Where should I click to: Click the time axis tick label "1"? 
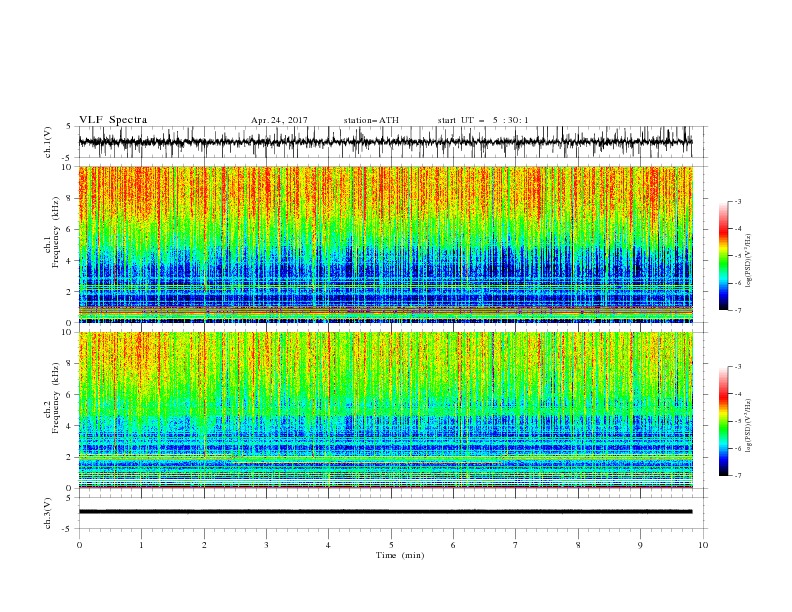click(x=141, y=545)
